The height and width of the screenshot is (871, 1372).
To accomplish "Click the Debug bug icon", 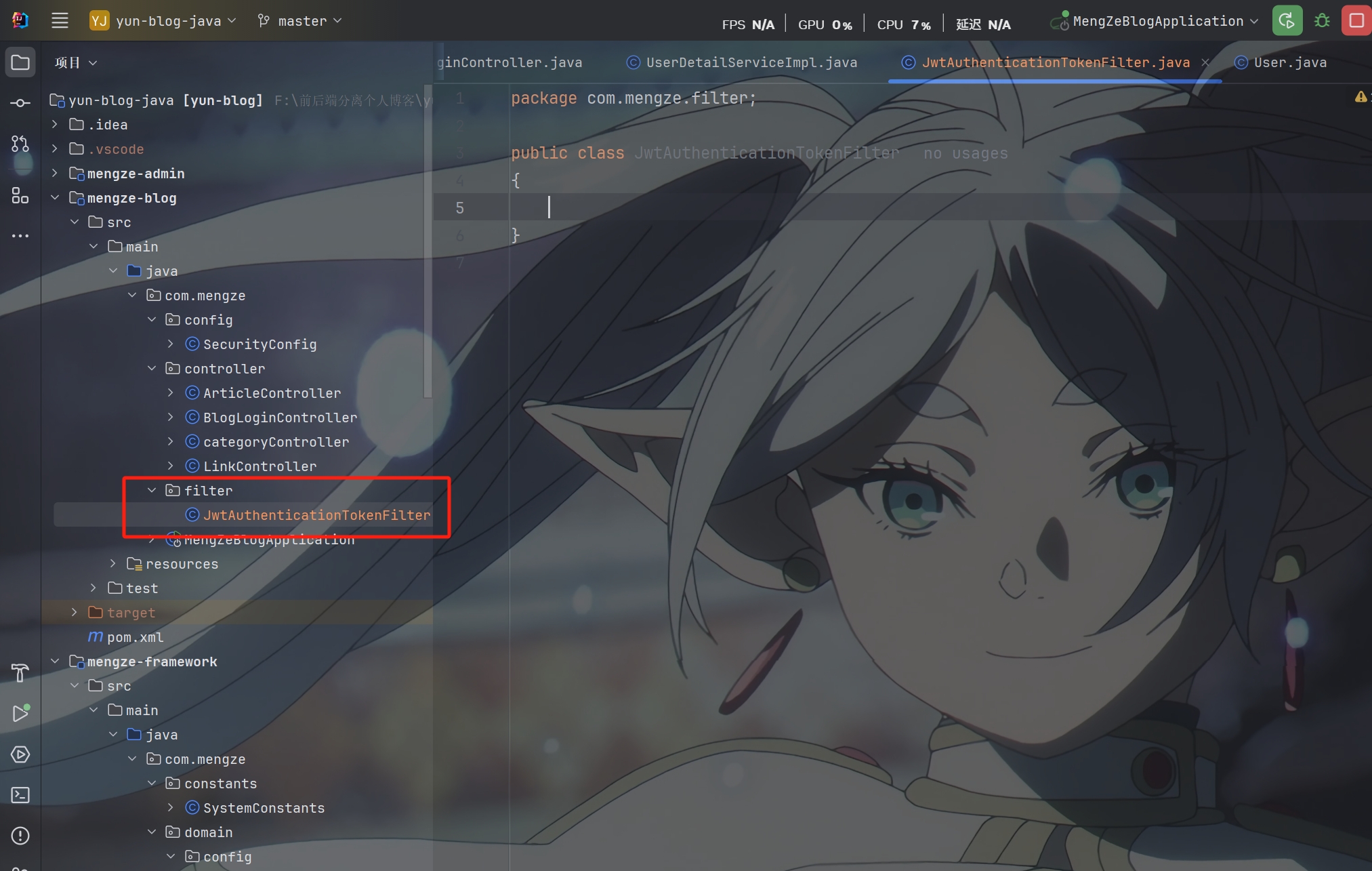I will click(x=1322, y=21).
